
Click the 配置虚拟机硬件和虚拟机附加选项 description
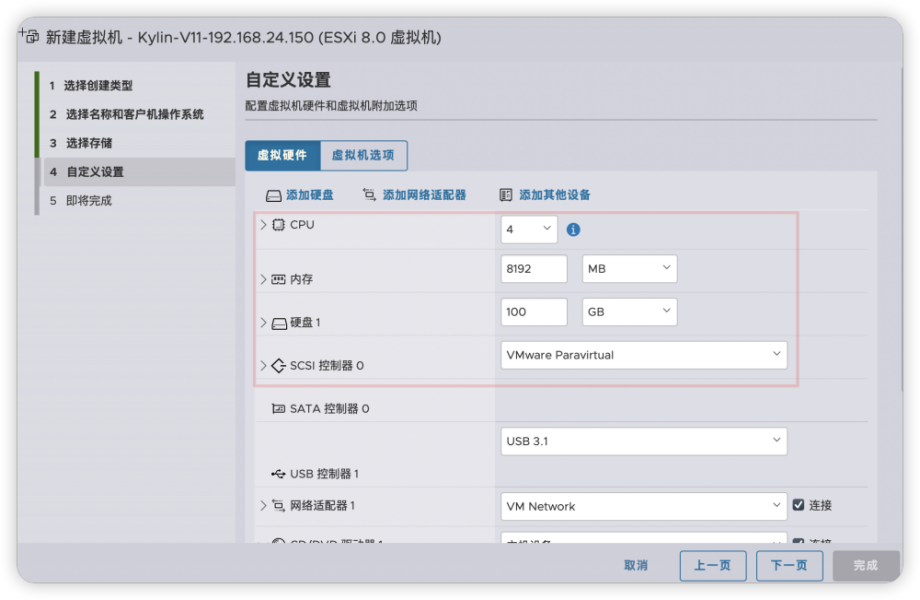click(x=332, y=106)
